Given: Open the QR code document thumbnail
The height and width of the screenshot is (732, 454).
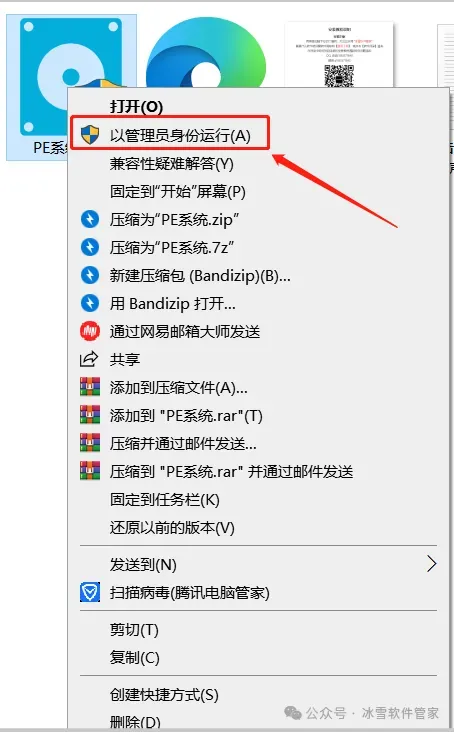Looking at the screenshot, I should 339,55.
